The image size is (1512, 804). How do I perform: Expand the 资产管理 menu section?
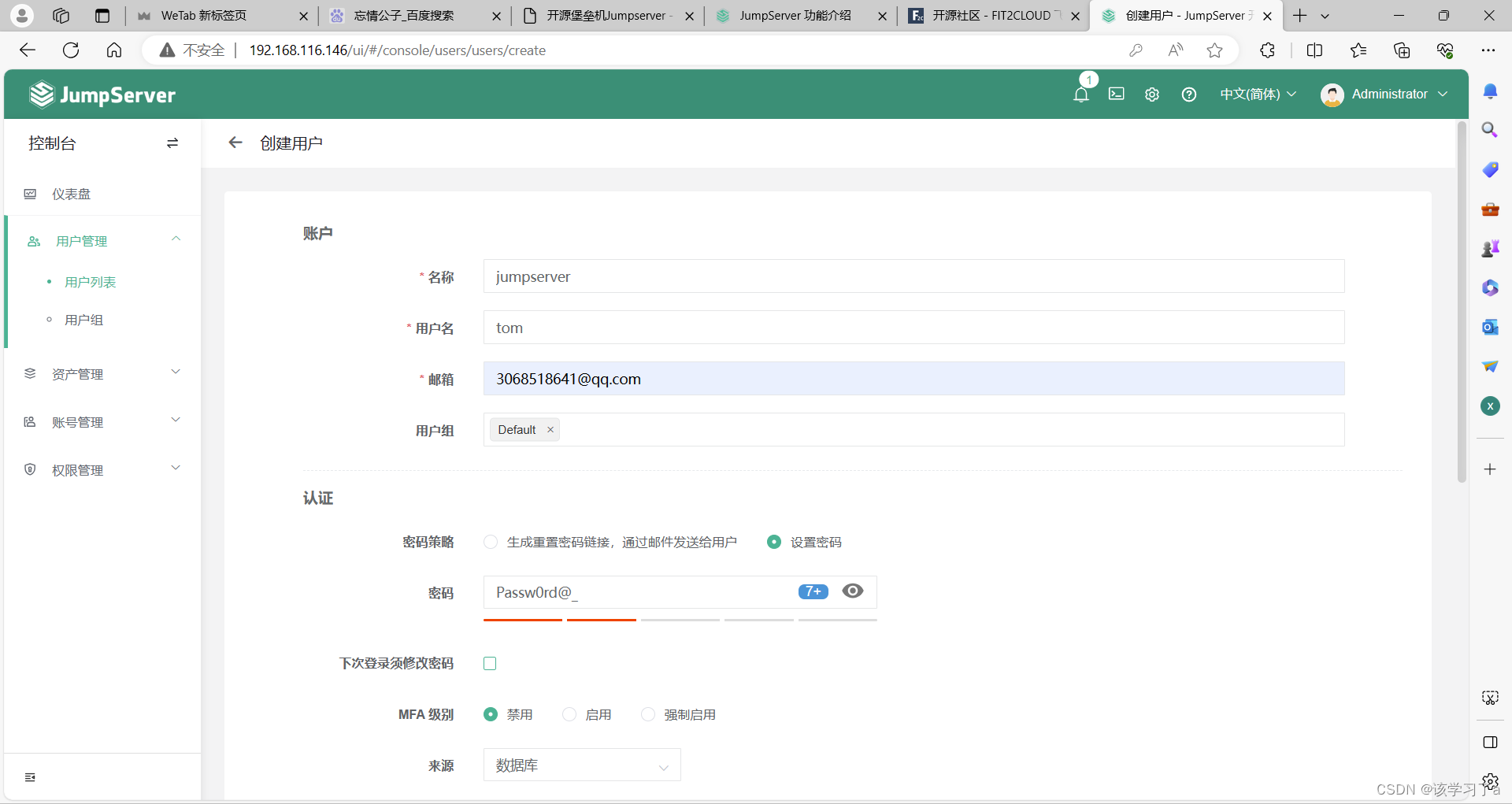(176, 372)
